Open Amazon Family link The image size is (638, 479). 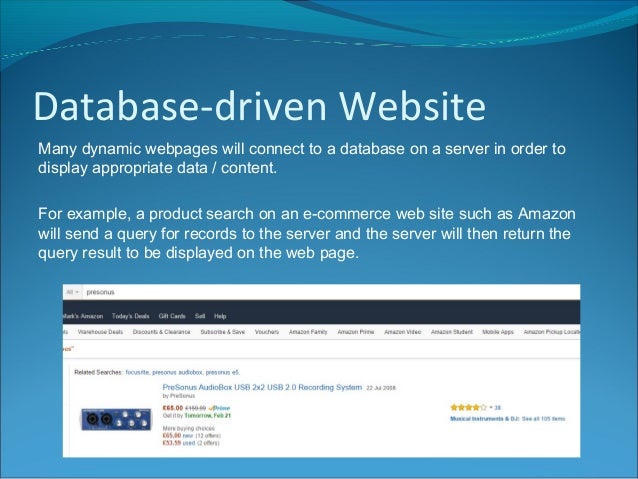308,332
